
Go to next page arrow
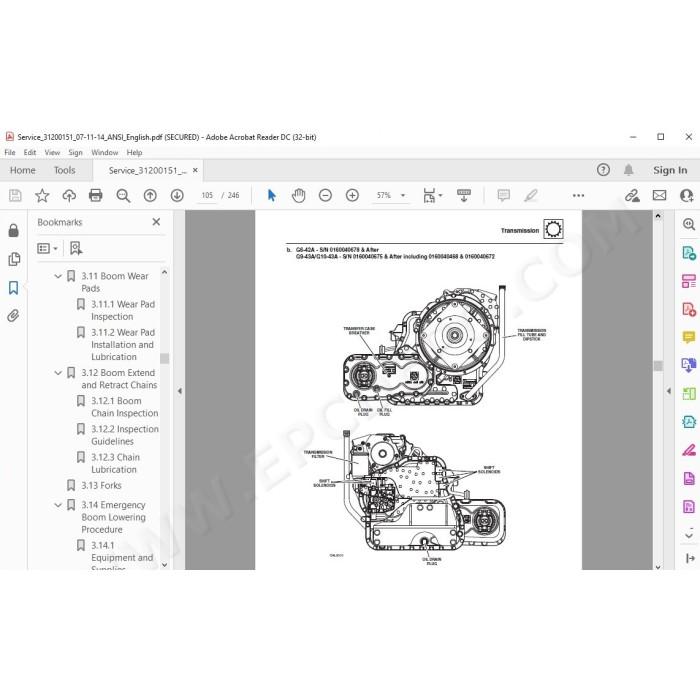click(177, 195)
